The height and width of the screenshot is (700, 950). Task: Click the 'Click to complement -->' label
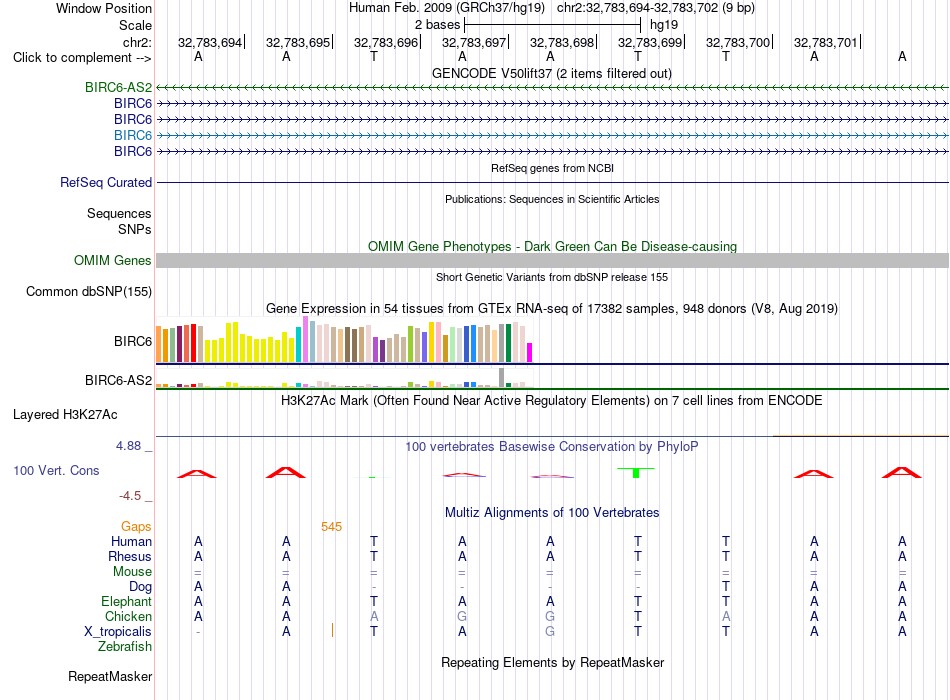pos(82,58)
